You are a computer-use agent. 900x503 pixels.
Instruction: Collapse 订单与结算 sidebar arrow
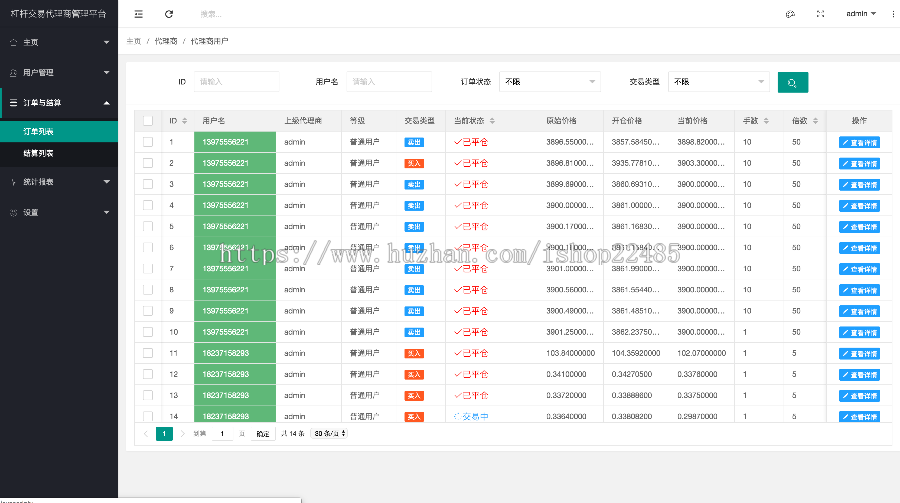(106, 103)
